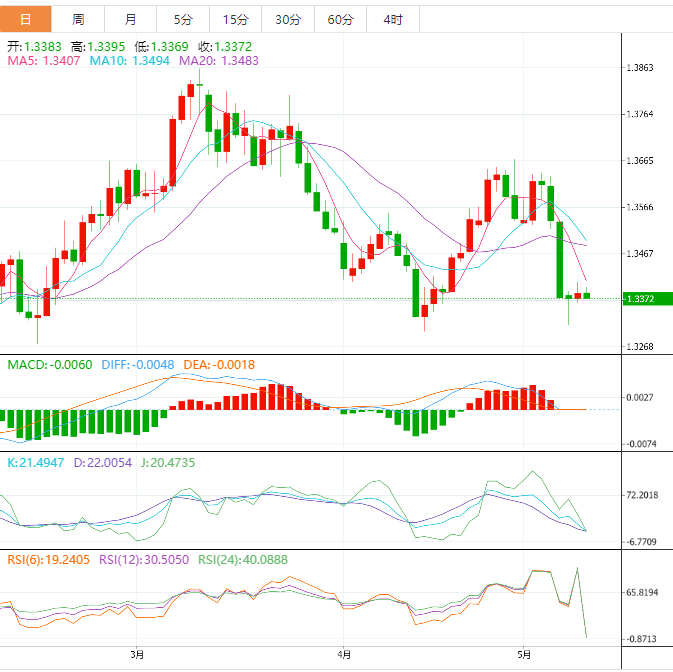The image size is (673, 672).
Task: Switch to the 5分 interval tab
Action: pyautogui.click(x=183, y=19)
